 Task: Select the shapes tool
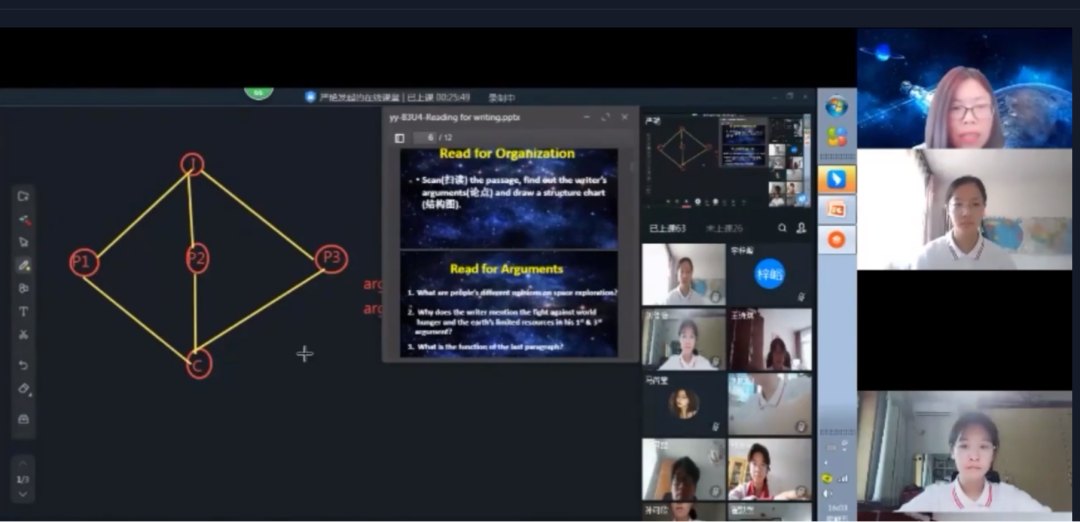[24, 288]
